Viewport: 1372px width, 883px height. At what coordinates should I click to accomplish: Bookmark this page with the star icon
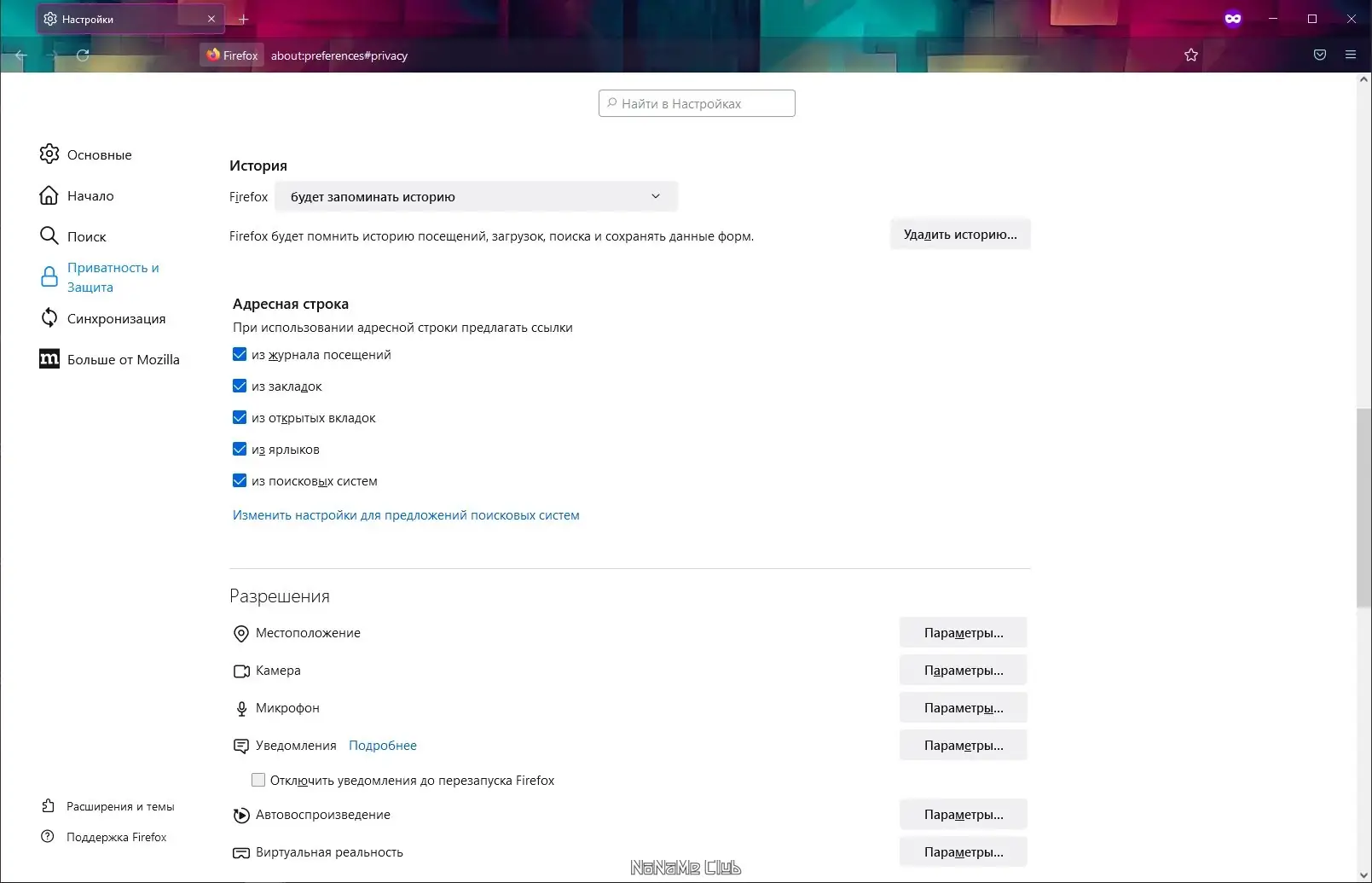coord(1191,55)
